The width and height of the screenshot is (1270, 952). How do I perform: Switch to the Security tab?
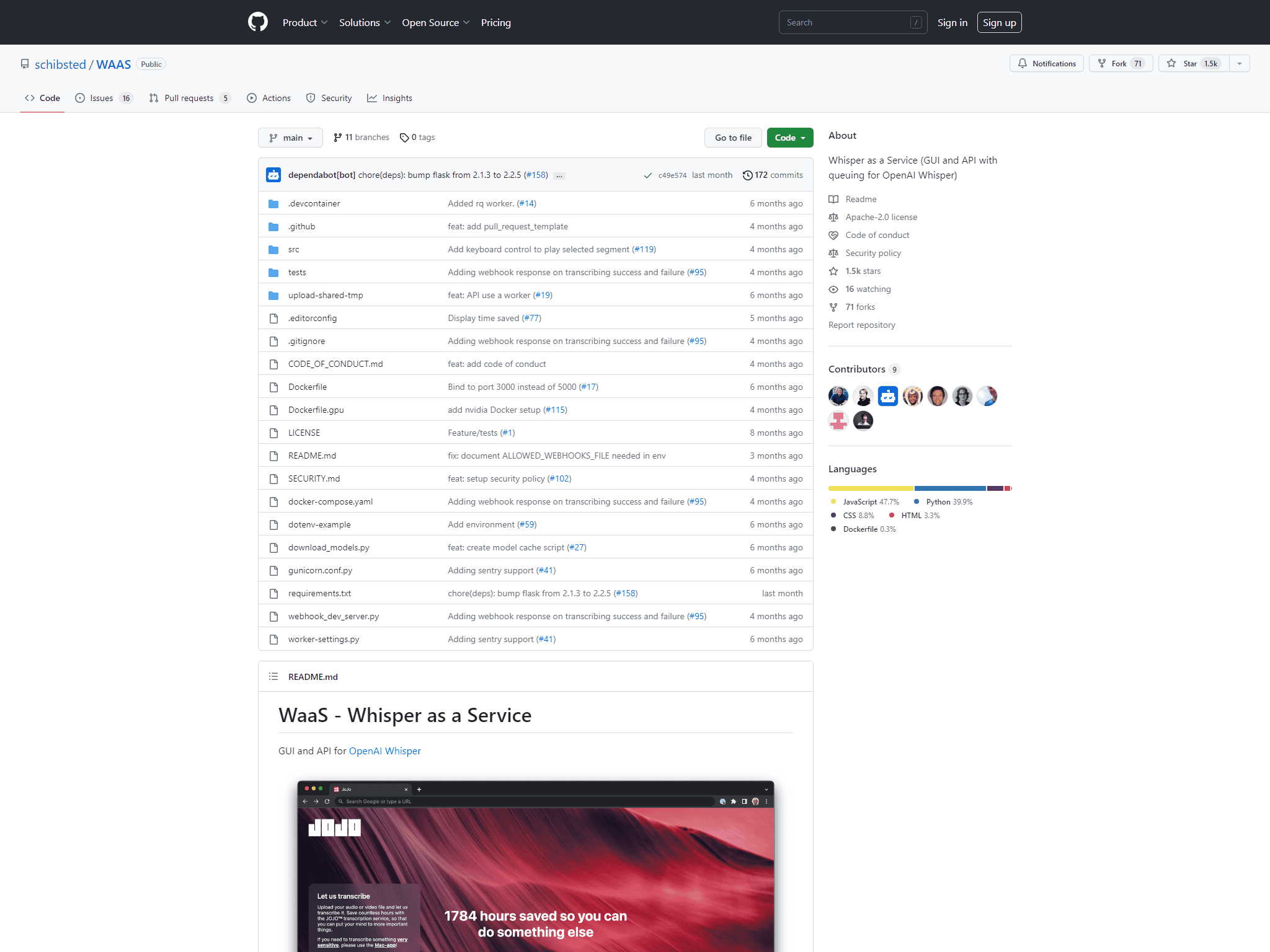point(329,98)
